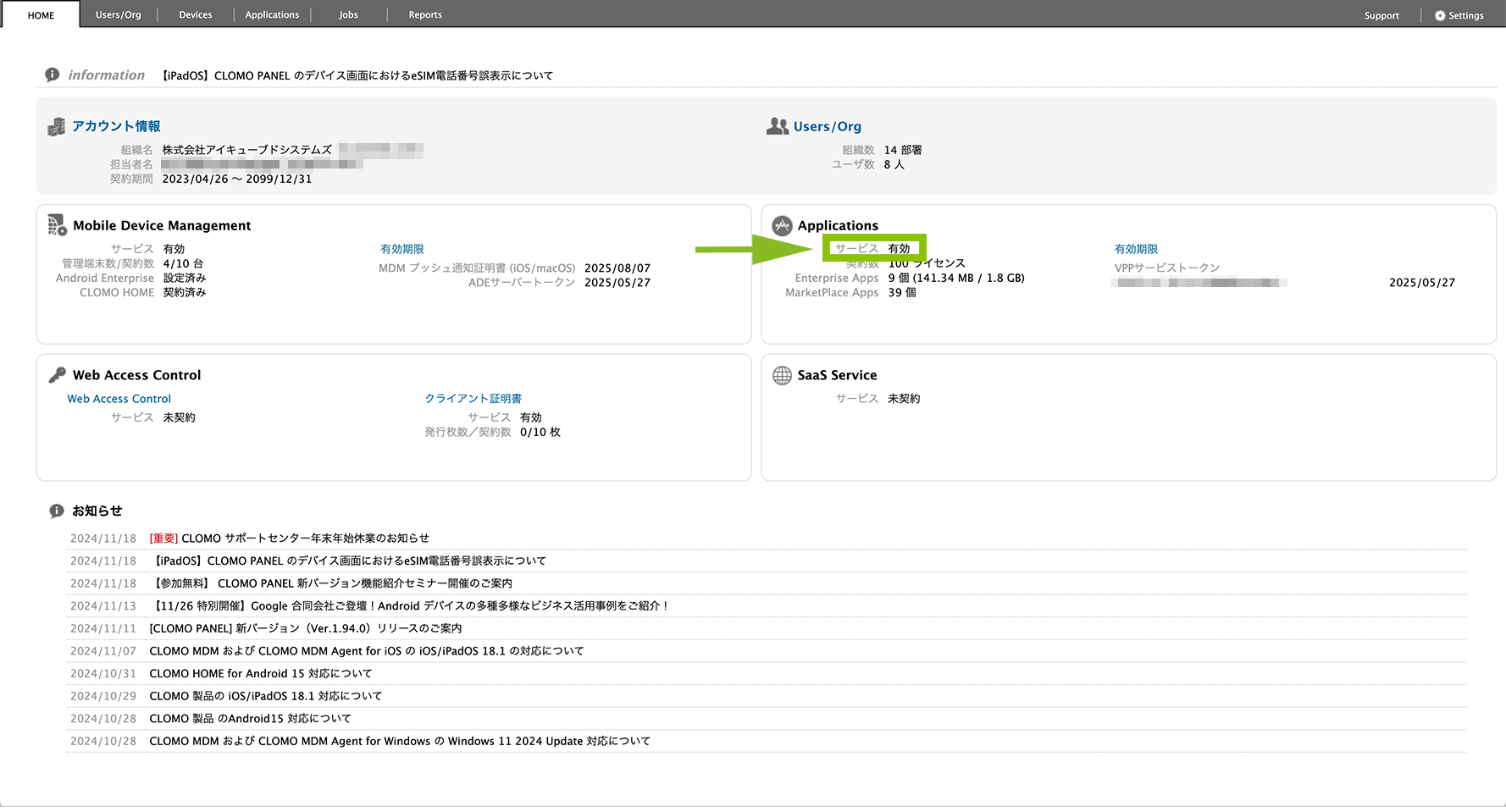The height and width of the screenshot is (812, 1506).
Task: Click contract period 2023/04/26 ～ 2099/12/31
Action: click(x=237, y=180)
